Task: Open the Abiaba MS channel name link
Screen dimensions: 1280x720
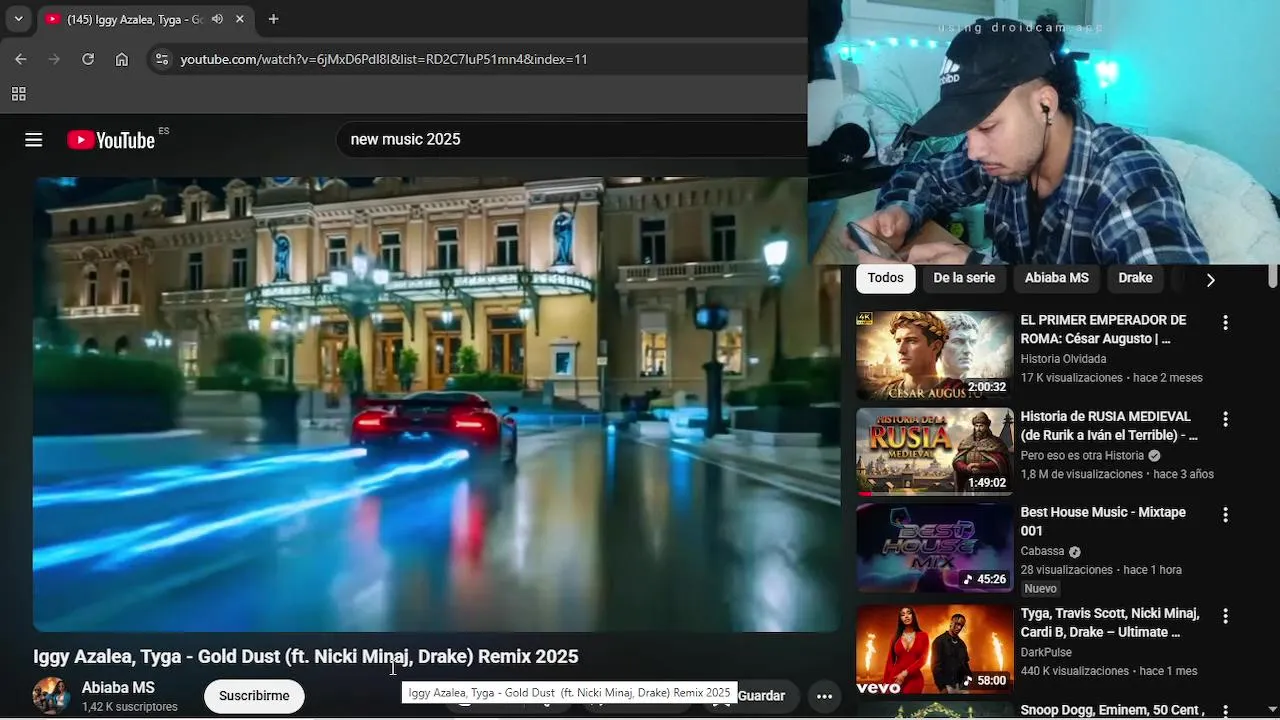Action: tap(118, 688)
